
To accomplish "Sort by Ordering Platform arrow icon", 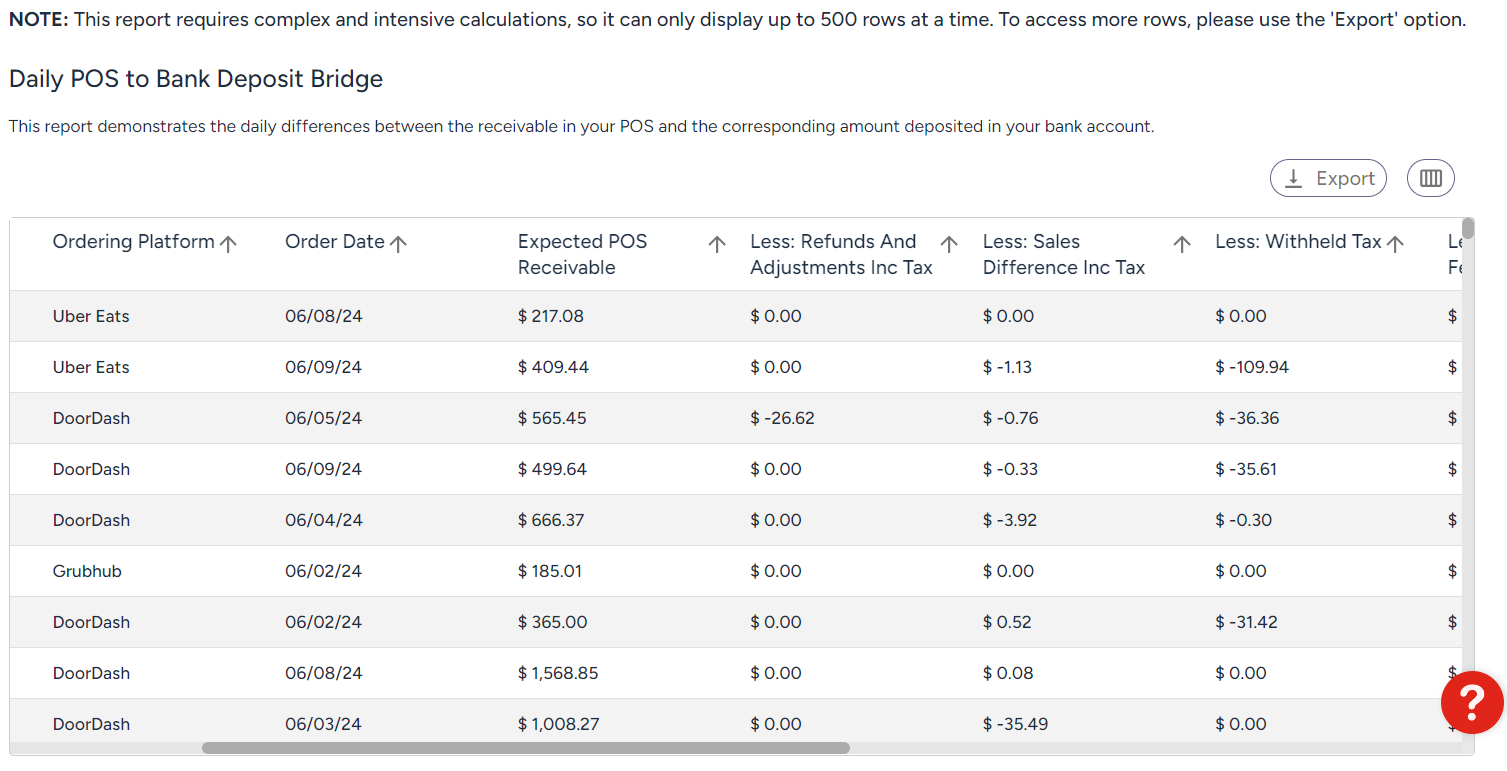I will click(x=228, y=243).
